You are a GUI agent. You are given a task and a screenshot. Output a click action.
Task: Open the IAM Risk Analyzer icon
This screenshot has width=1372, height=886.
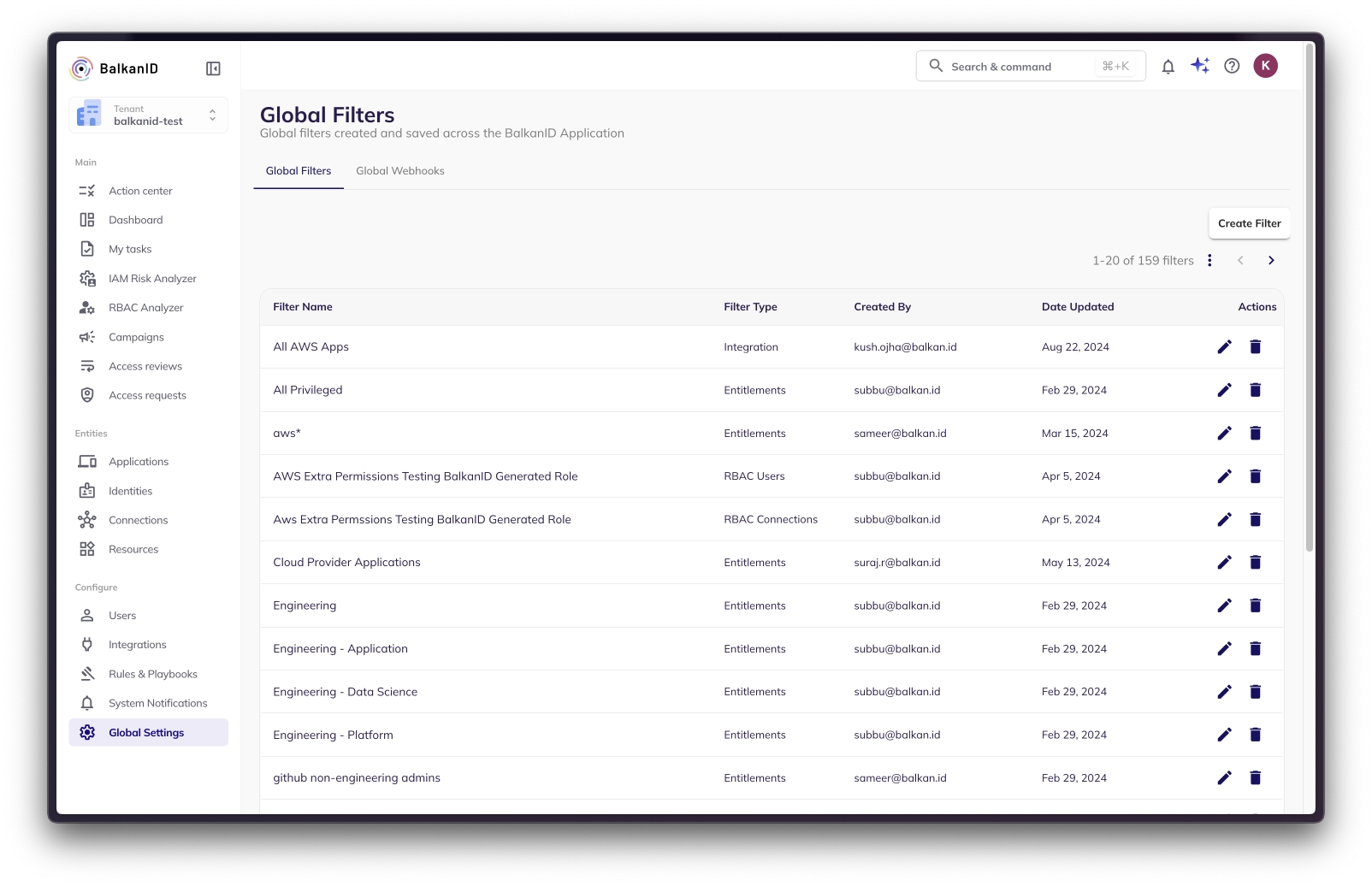click(x=87, y=279)
